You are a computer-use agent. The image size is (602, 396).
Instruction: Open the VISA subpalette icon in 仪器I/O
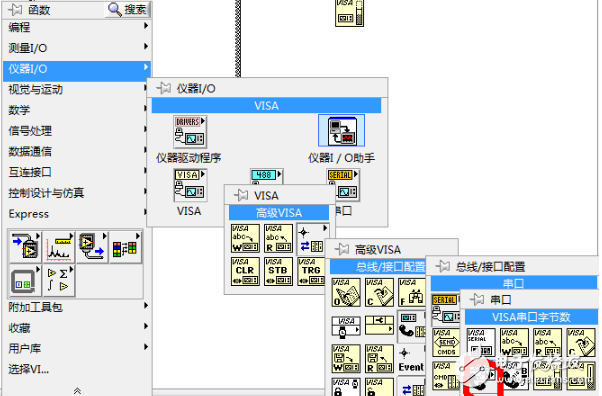[190, 185]
